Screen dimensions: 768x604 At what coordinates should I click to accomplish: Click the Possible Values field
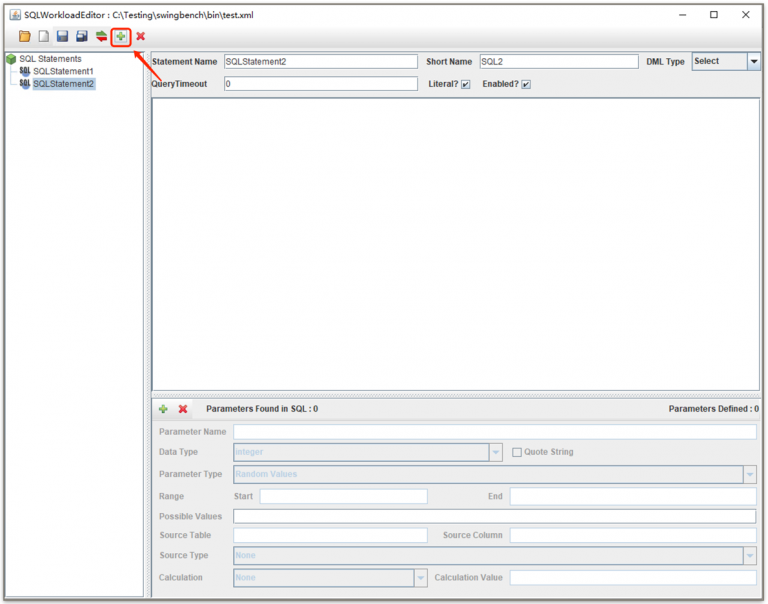coord(495,516)
